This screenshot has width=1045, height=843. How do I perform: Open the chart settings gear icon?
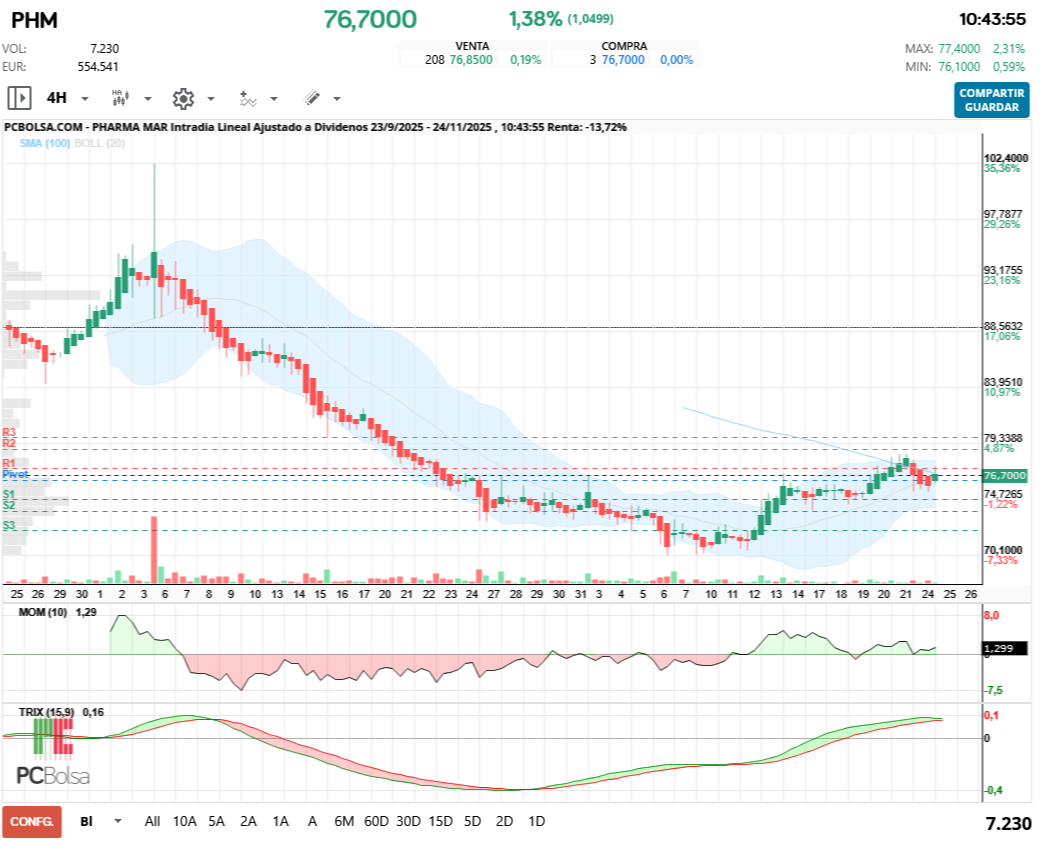click(183, 97)
